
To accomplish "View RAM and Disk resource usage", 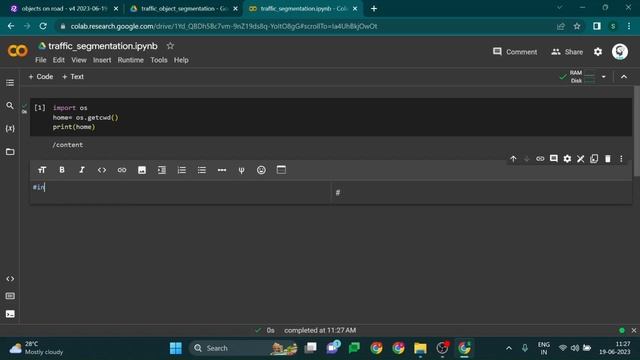I will click(582, 77).
